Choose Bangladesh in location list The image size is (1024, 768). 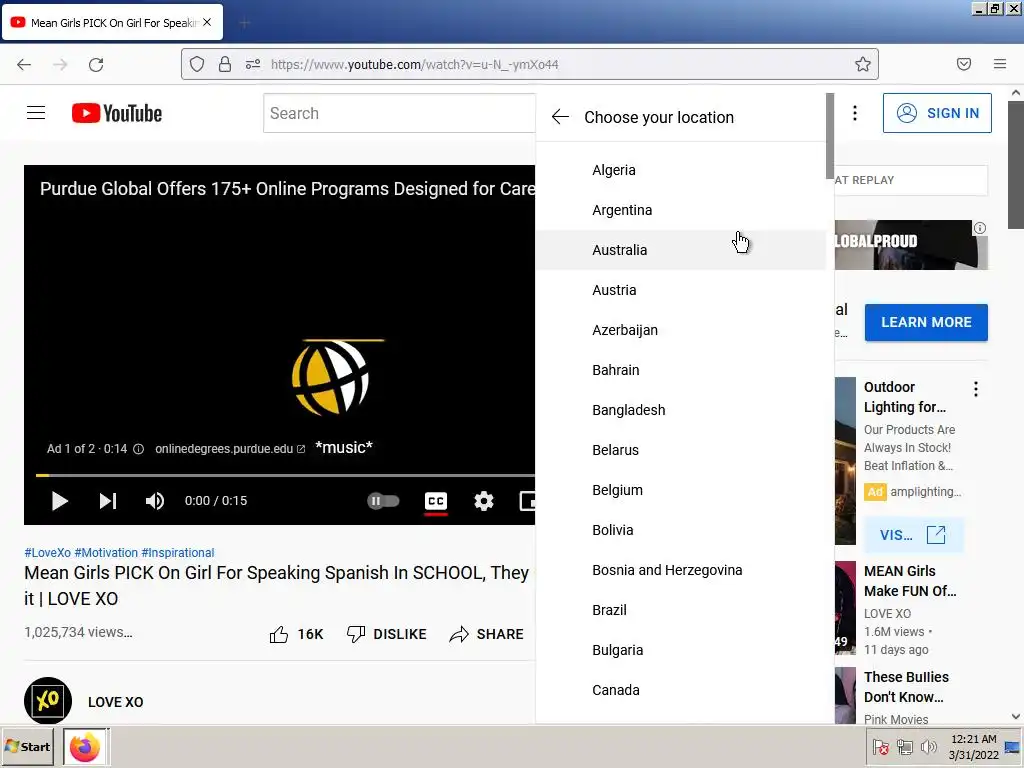[x=680, y=410]
